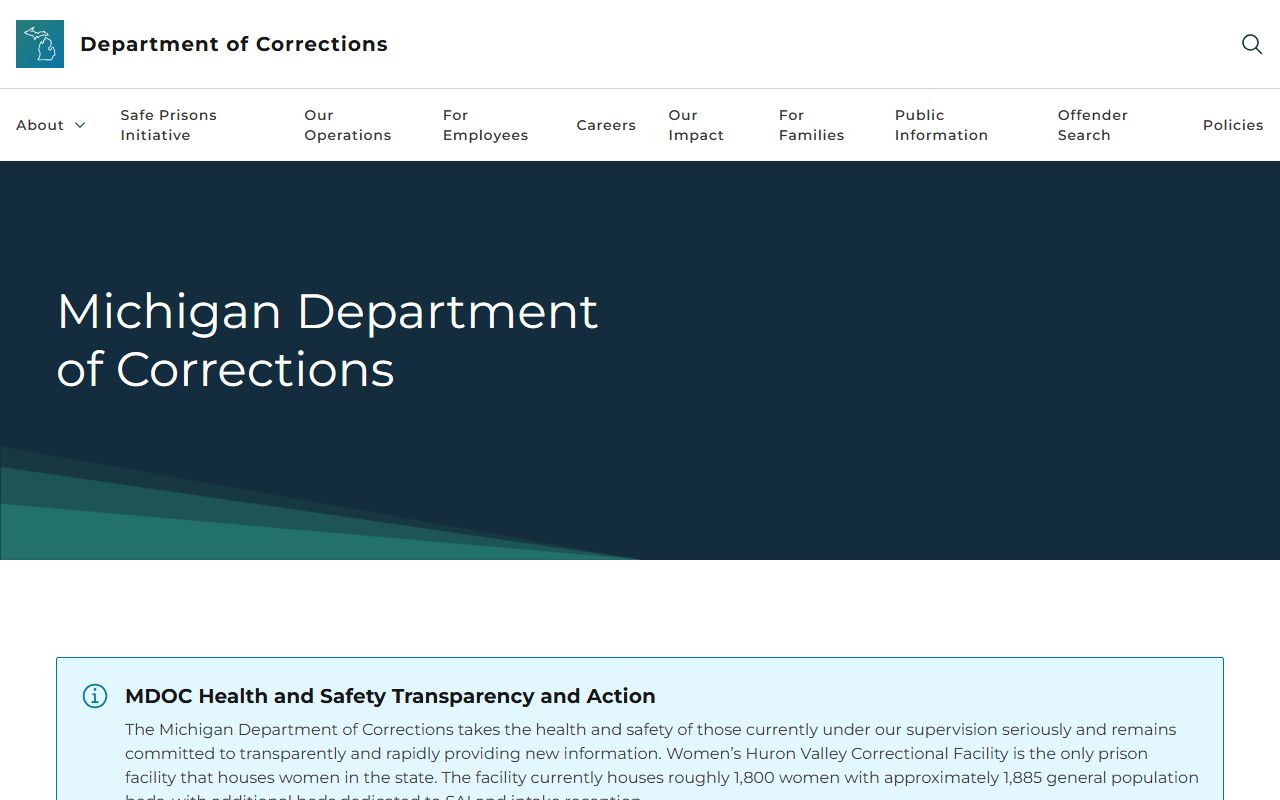Click the info circle icon in alert
1280x800 pixels.
pos(95,696)
